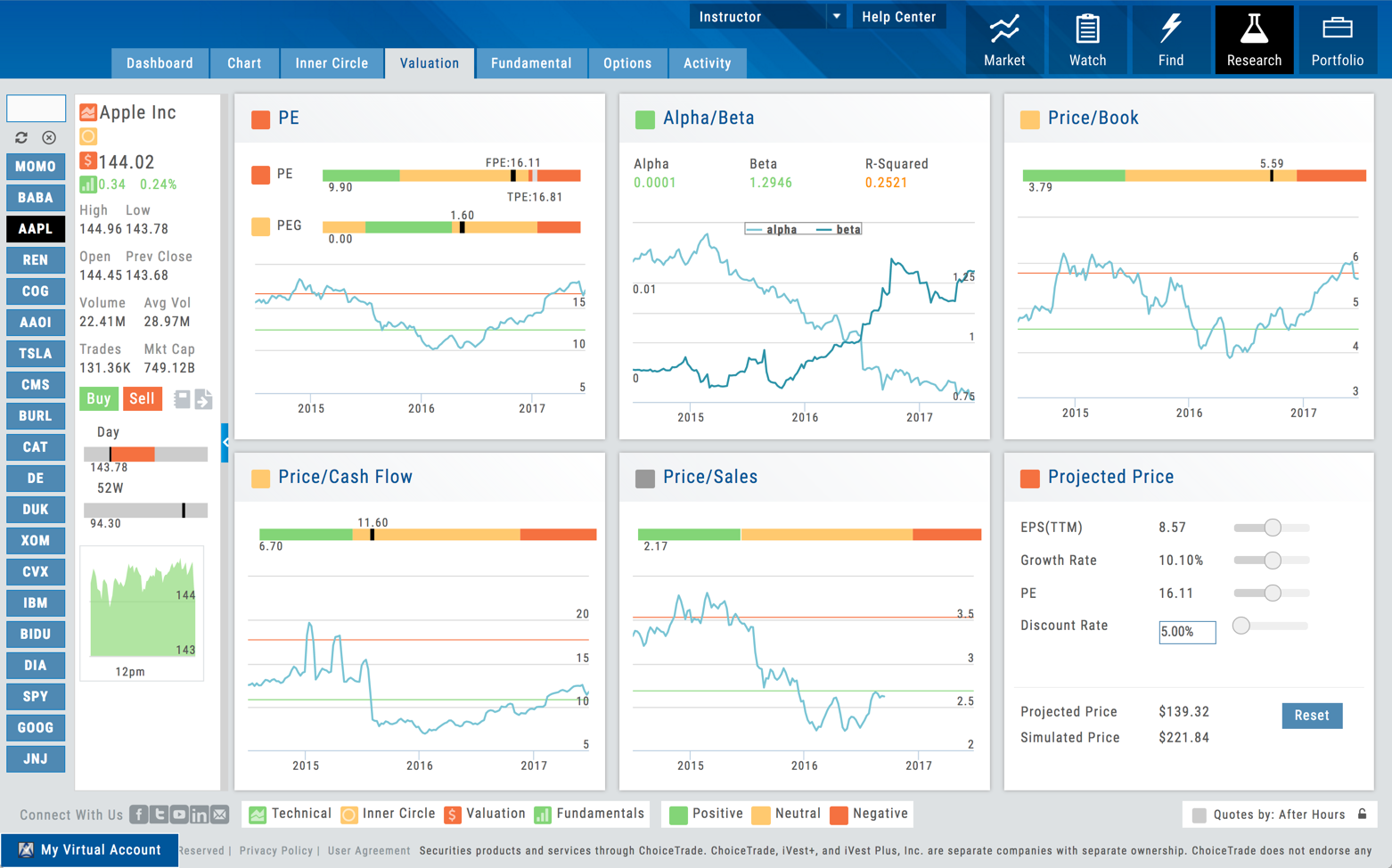
Task: Open the Market section icon
Action: coord(1004,29)
